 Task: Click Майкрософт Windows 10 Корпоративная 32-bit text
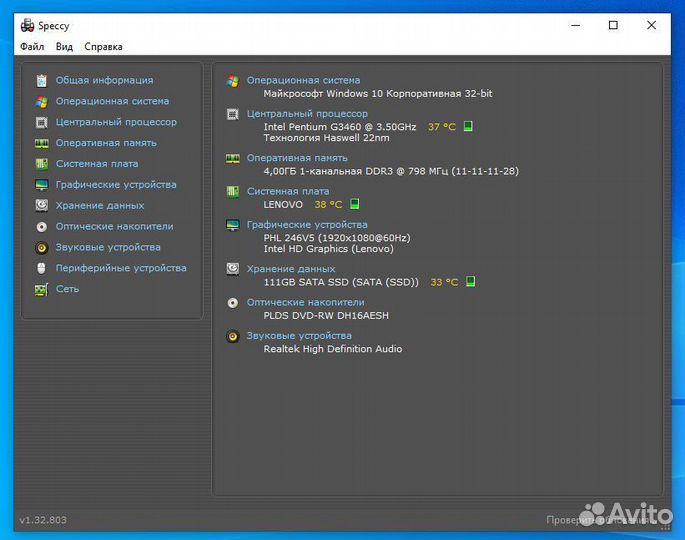click(378, 93)
